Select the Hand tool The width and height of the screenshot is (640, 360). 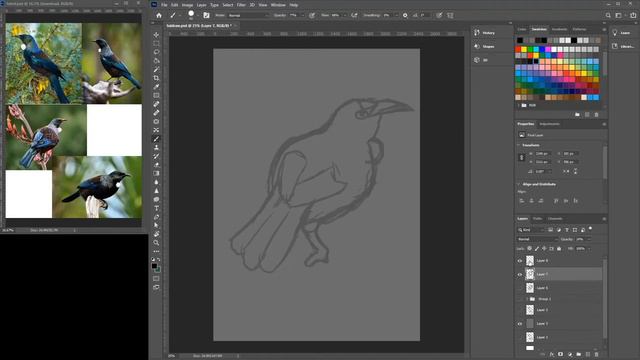pos(156,234)
